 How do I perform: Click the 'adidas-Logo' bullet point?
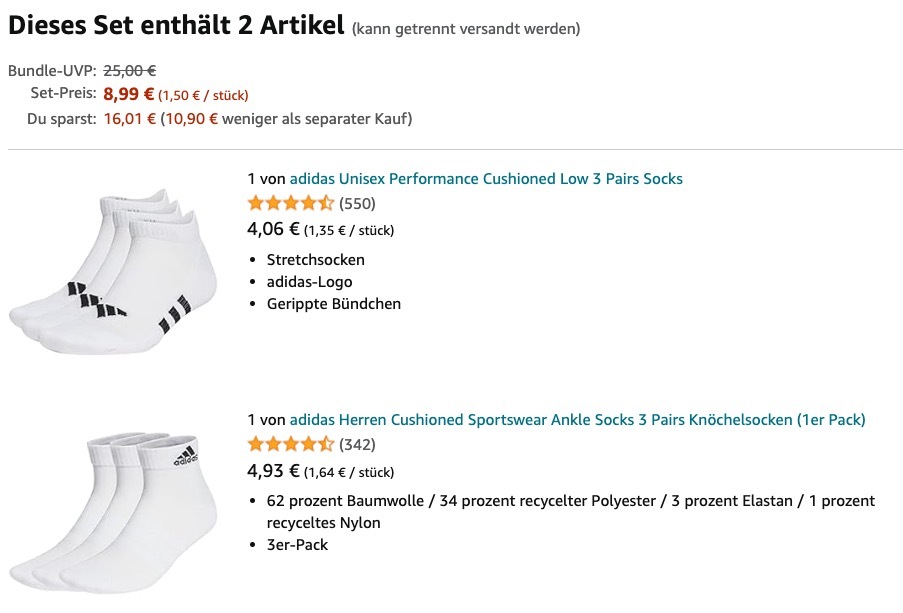[x=309, y=282]
